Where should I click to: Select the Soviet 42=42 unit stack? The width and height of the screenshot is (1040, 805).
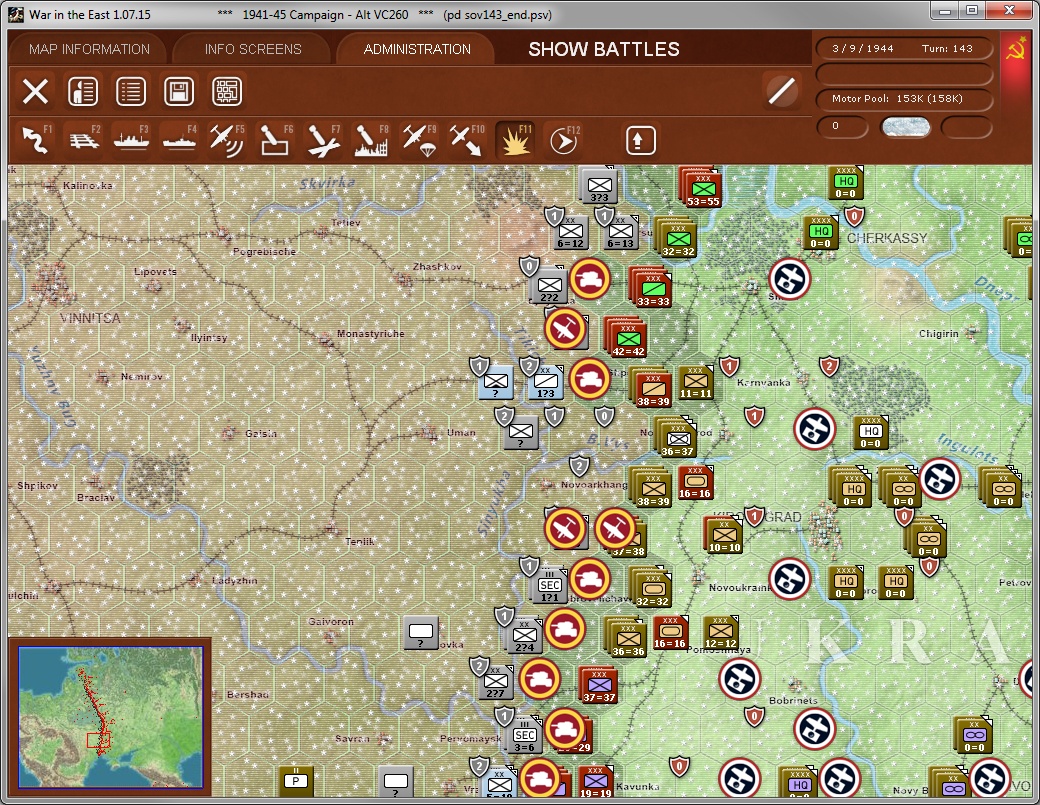pos(627,337)
